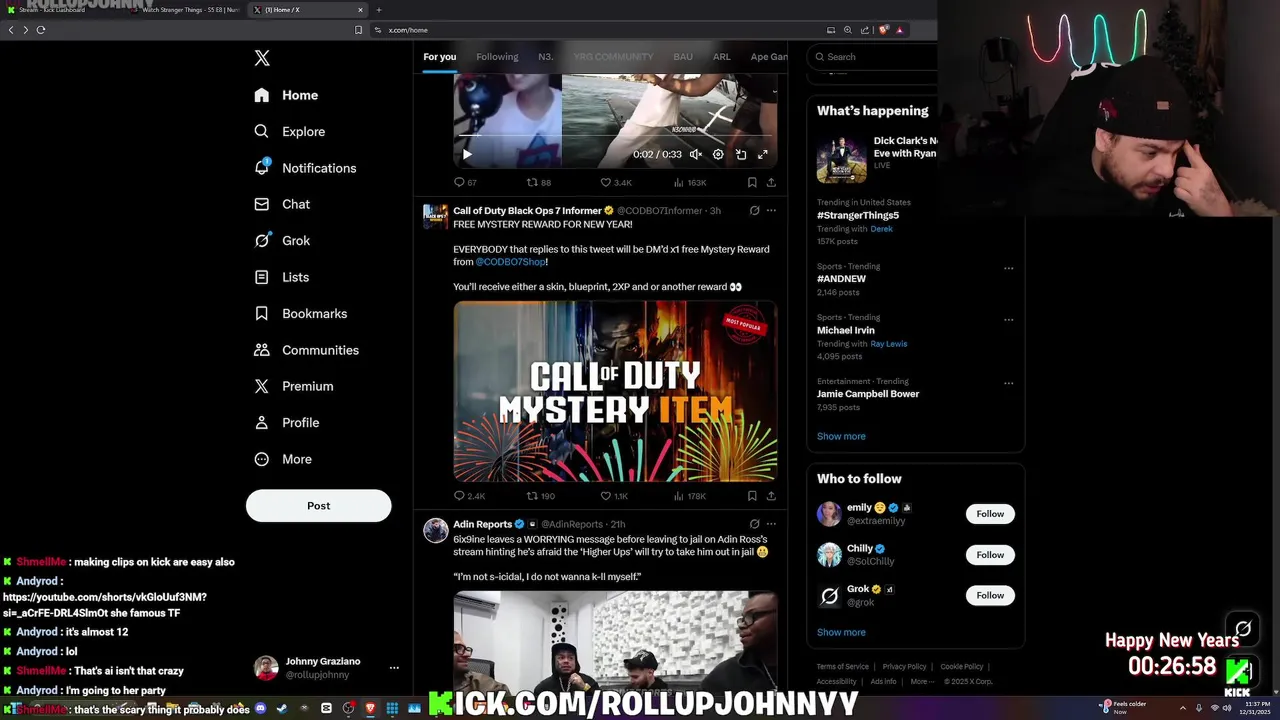Switch to the N3. tab
The height and width of the screenshot is (720, 1280).
[546, 57]
